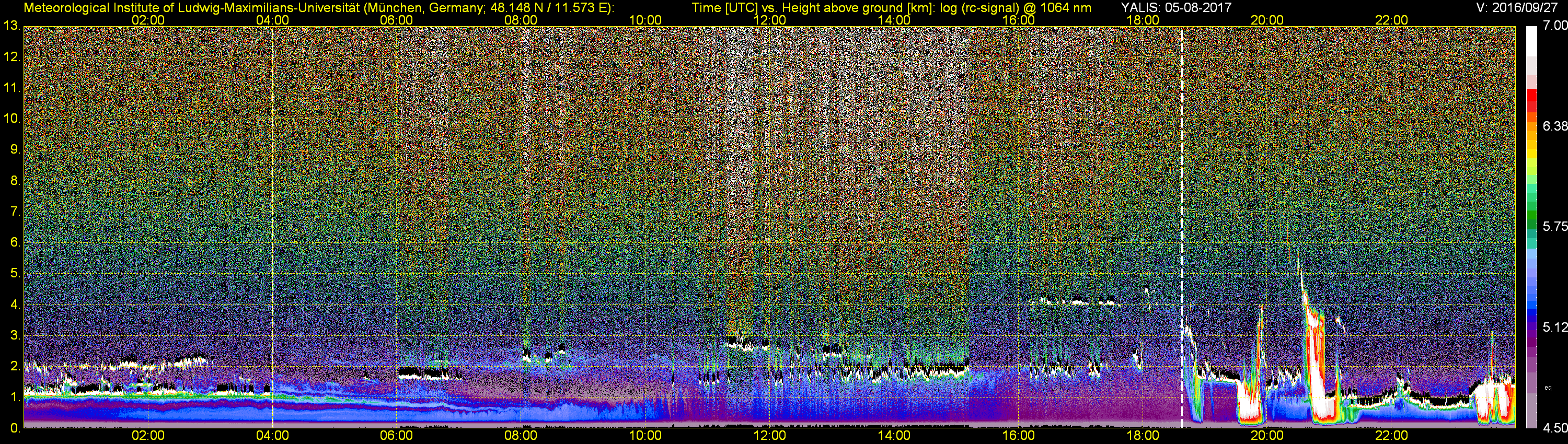
Task: Select the 08:00 tick label on the bottom axis
Action: tap(521, 436)
